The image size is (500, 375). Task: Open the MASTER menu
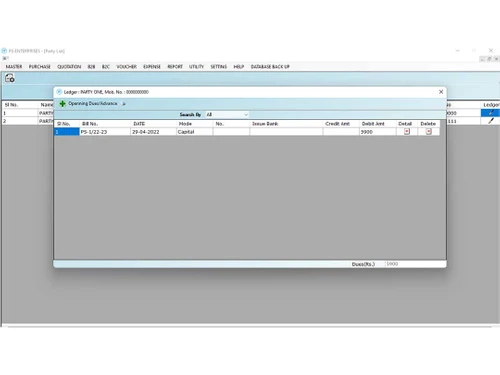[14, 67]
